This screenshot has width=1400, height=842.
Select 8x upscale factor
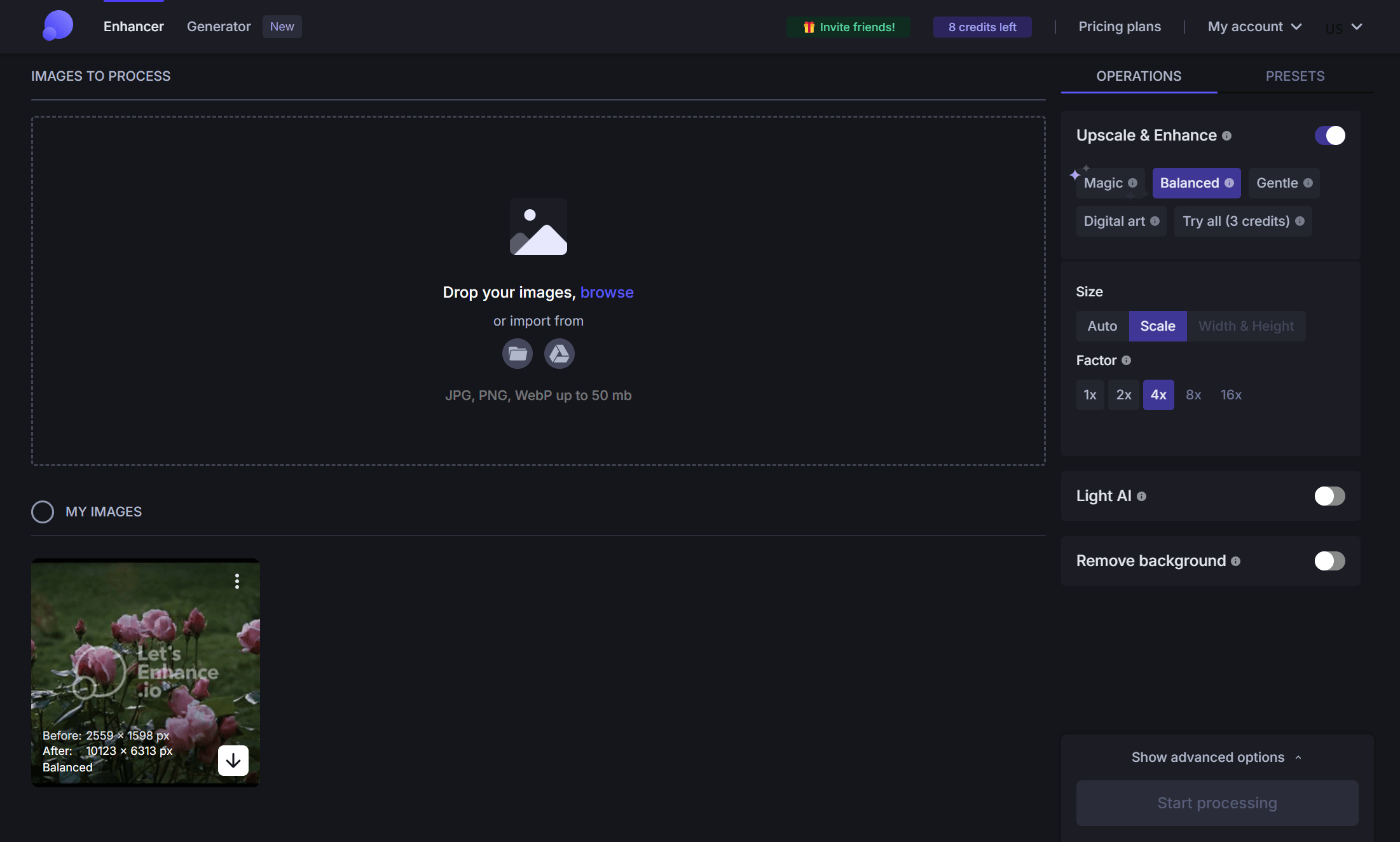click(1193, 394)
